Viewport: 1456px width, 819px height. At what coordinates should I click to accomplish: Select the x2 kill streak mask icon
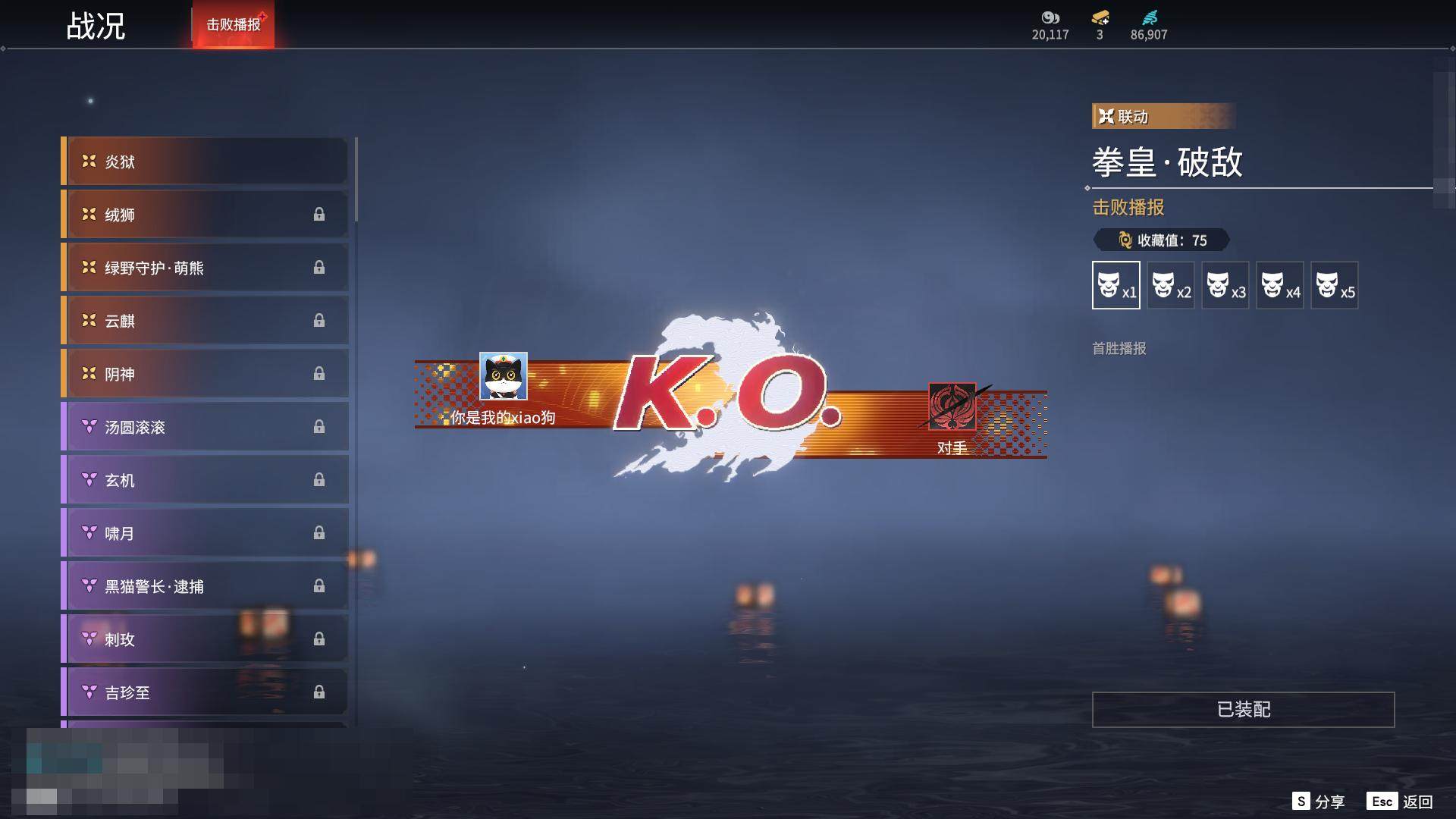[x=1170, y=285]
